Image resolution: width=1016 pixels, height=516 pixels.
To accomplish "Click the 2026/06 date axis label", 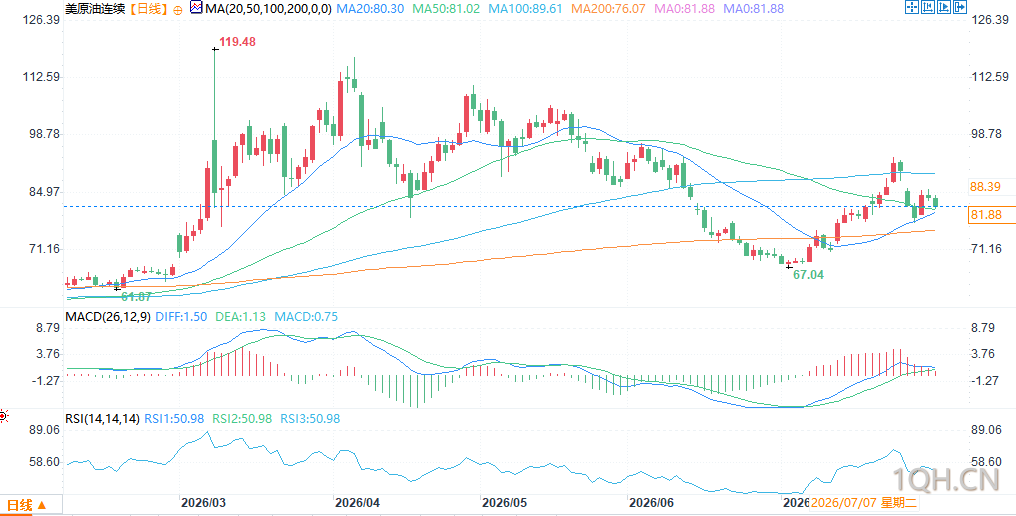I will tap(650, 502).
